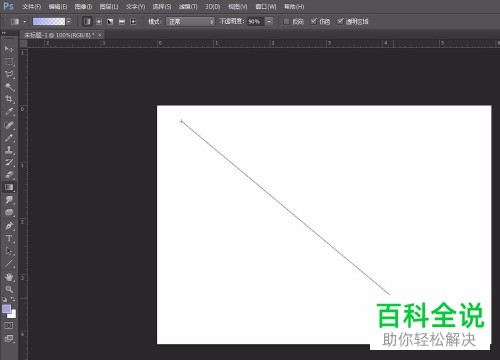This screenshot has width=500, height=360.
Task: Open the 文字(Y) menu
Action: tap(136, 7)
